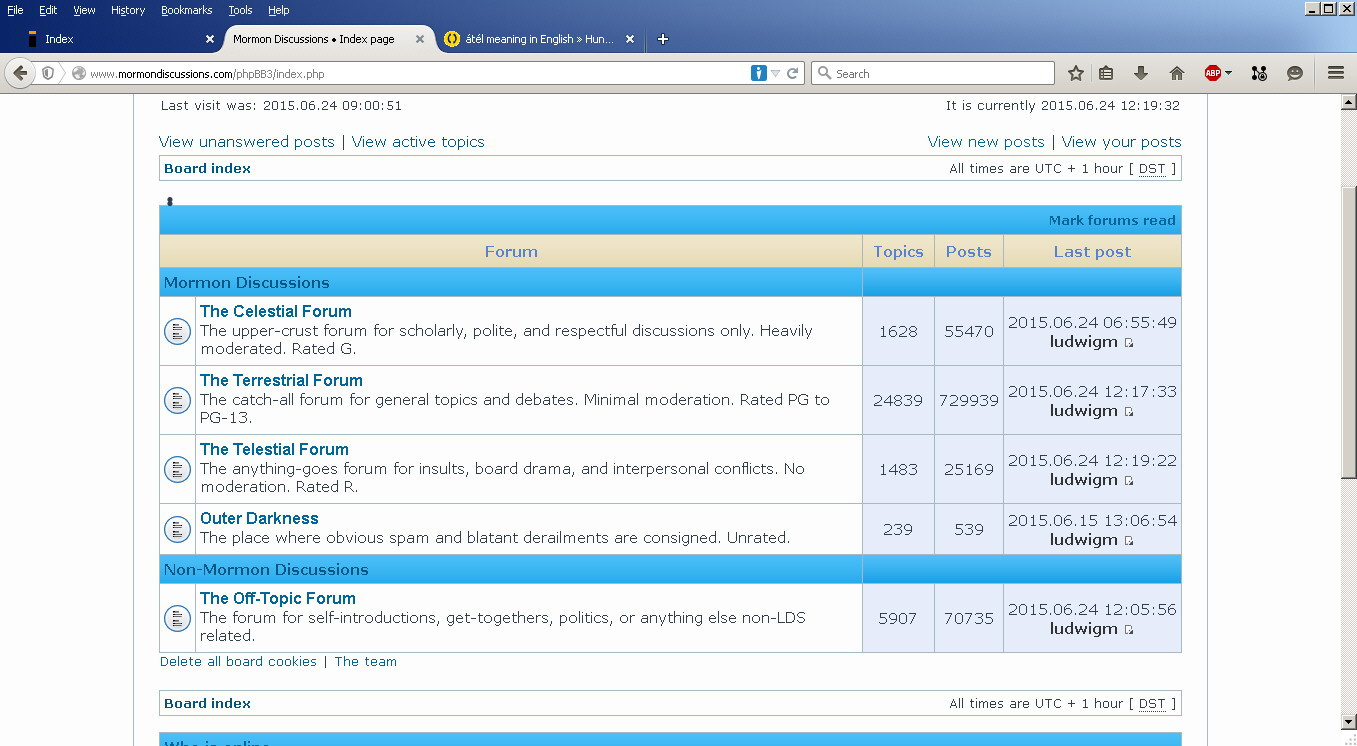Click the bottom Board index link
The image size is (1357, 746).
[207, 703]
